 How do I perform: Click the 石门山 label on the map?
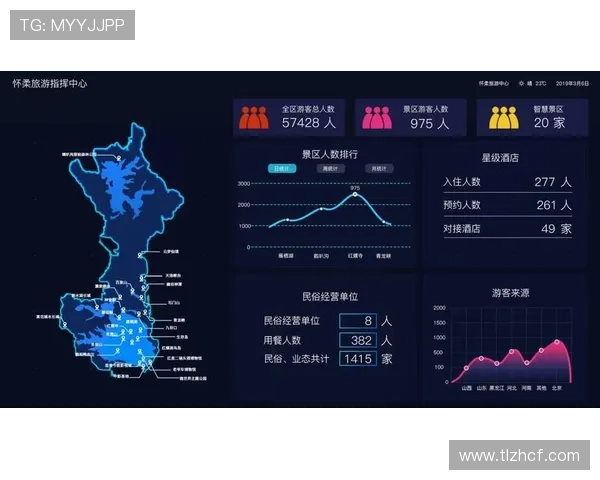[x=174, y=303]
